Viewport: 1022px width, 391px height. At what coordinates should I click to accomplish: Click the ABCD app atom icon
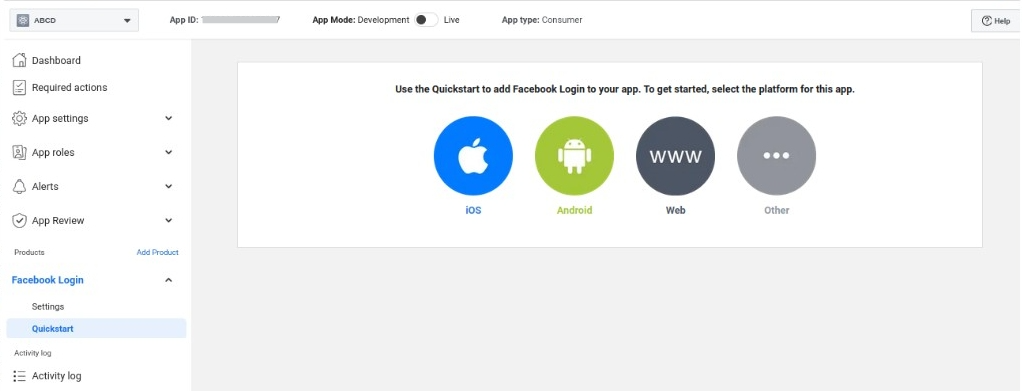(23, 20)
